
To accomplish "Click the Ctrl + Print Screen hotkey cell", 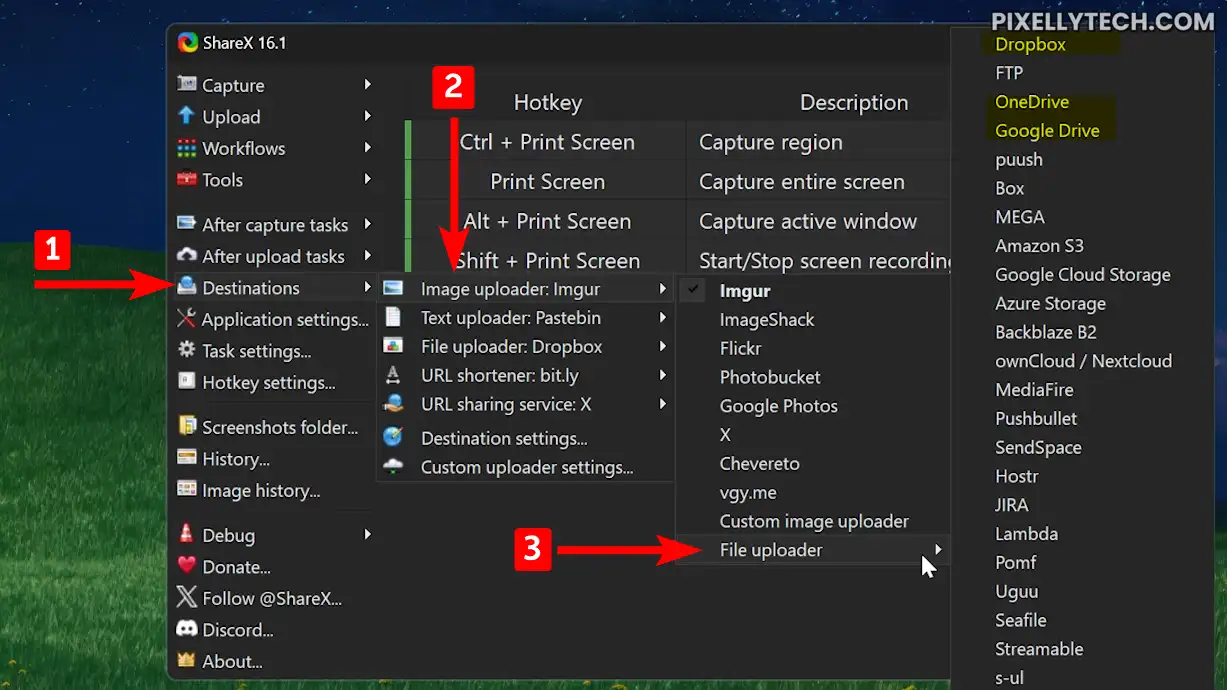I will tap(547, 142).
